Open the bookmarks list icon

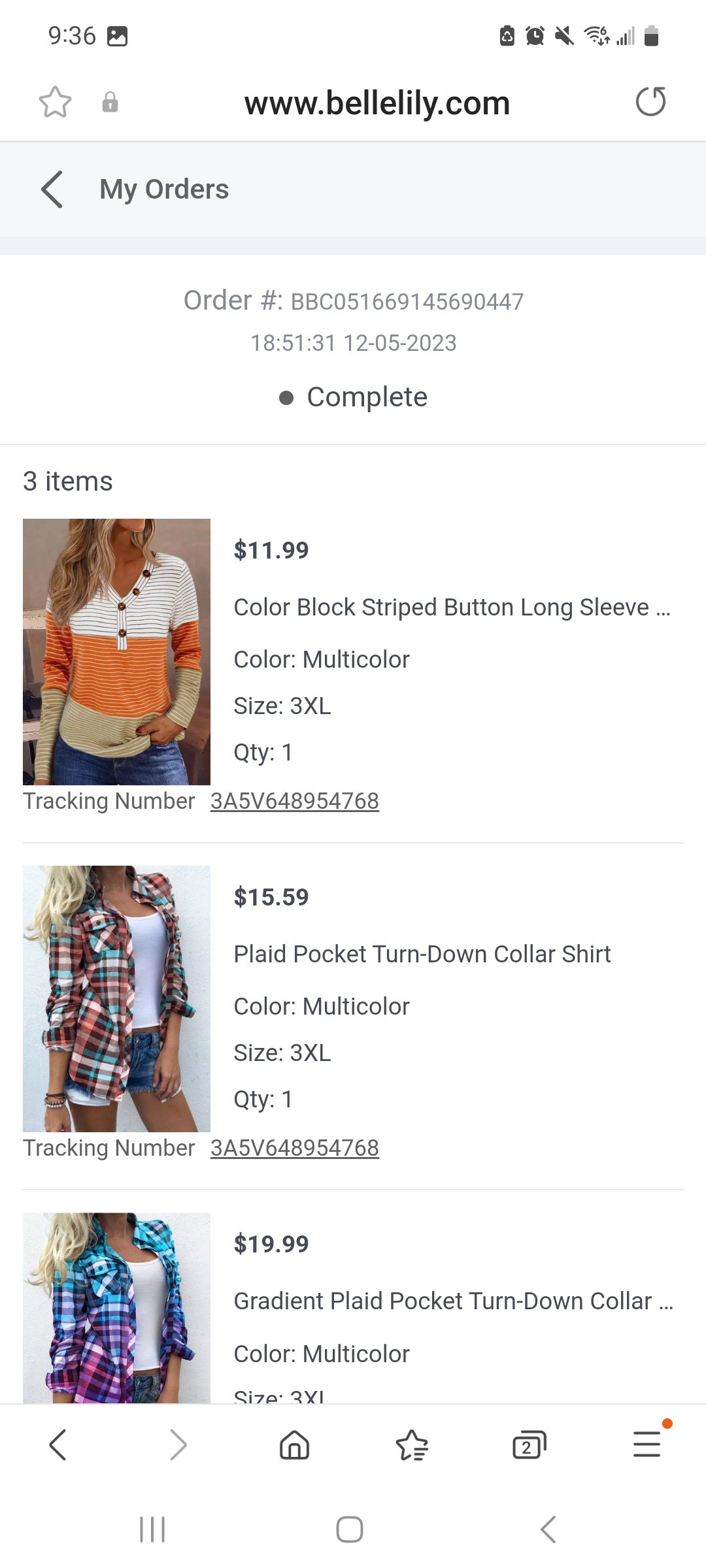pos(412,1445)
